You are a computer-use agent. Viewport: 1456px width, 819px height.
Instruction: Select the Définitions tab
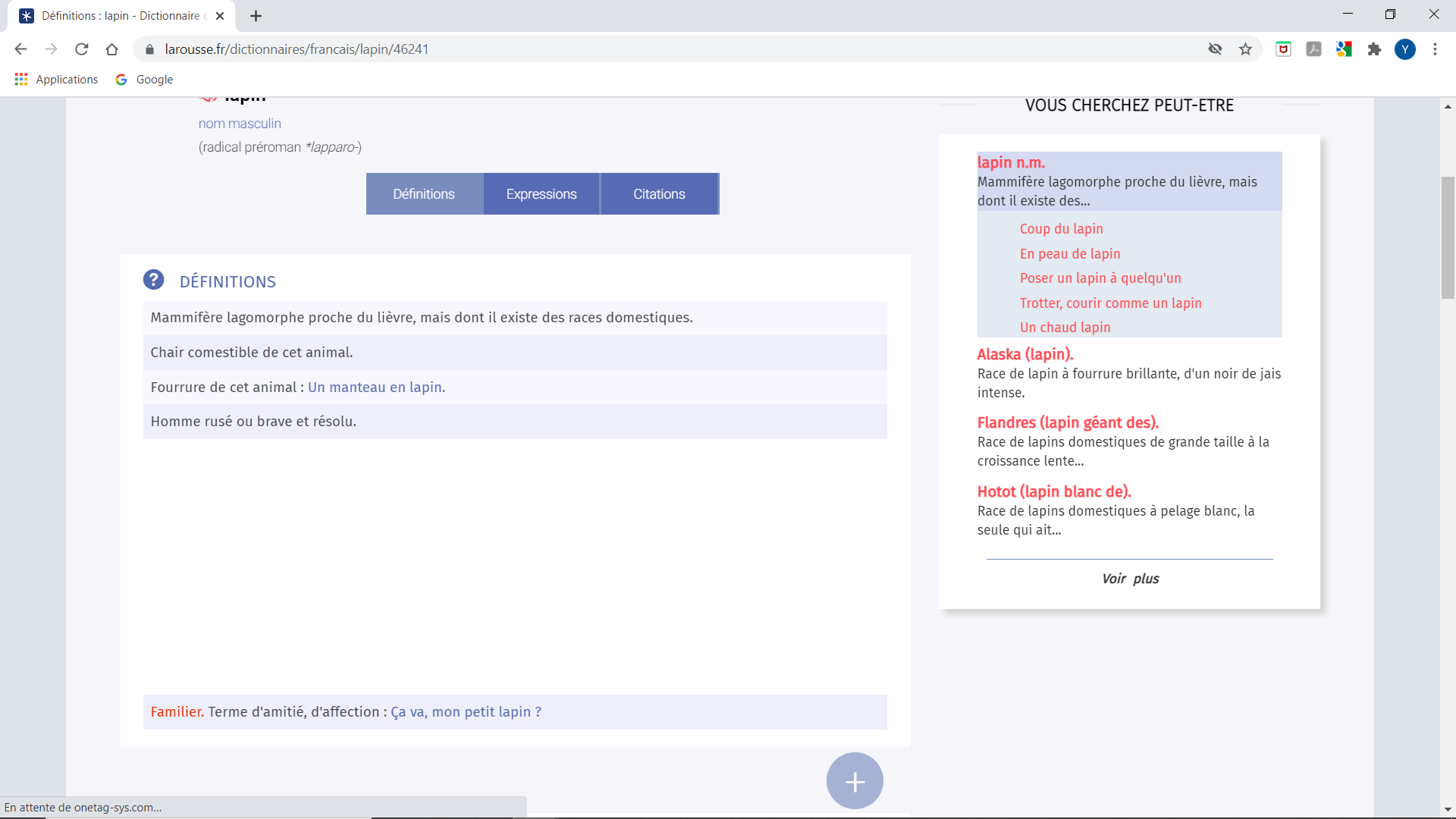point(424,194)
